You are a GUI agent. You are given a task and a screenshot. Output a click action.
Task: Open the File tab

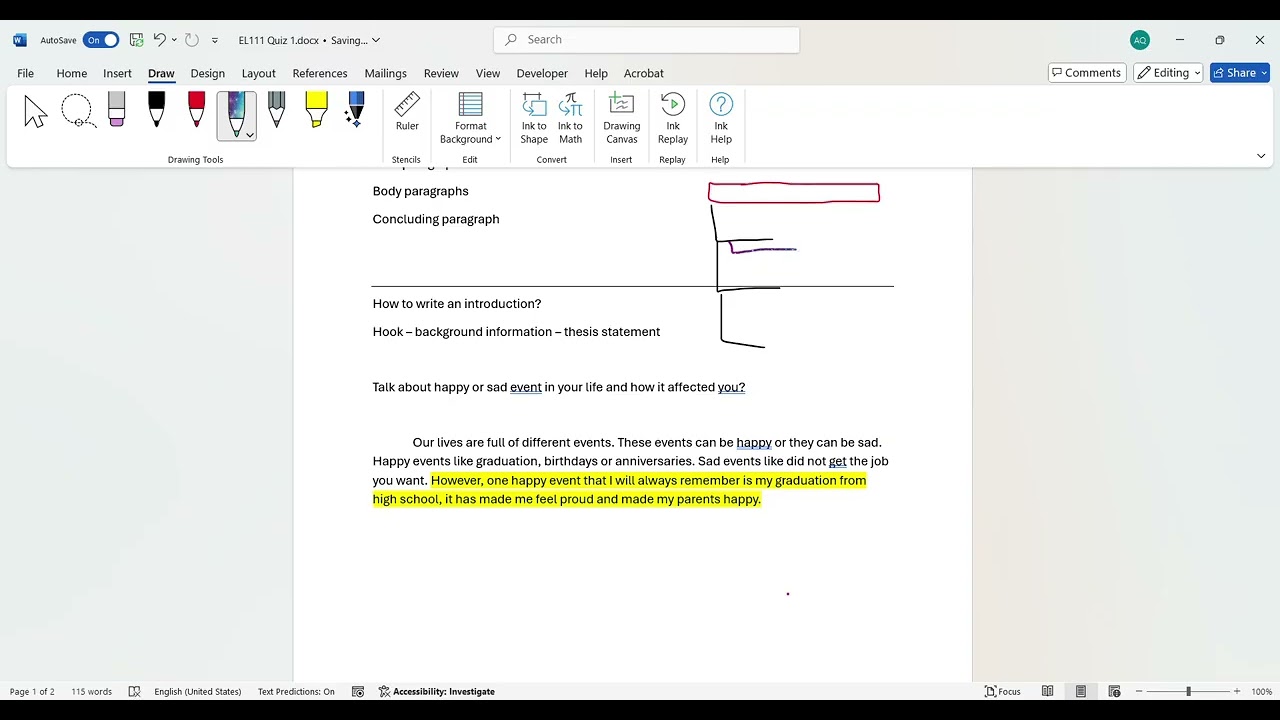[25, 73]
